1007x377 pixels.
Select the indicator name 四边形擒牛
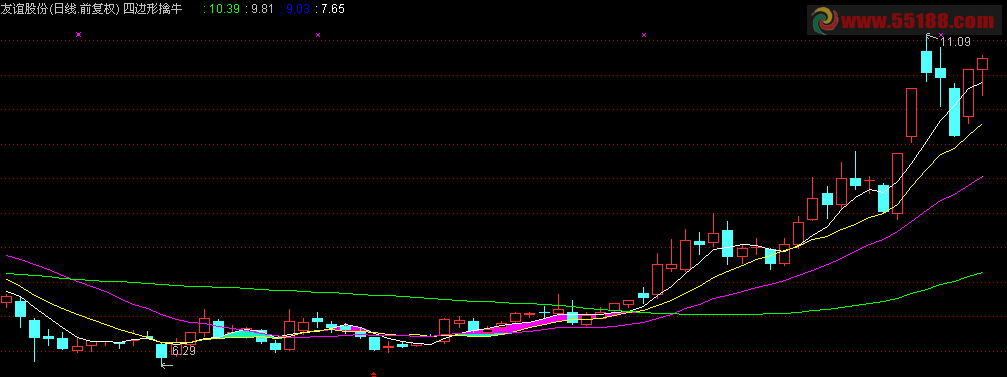click(x=153, y=9)
